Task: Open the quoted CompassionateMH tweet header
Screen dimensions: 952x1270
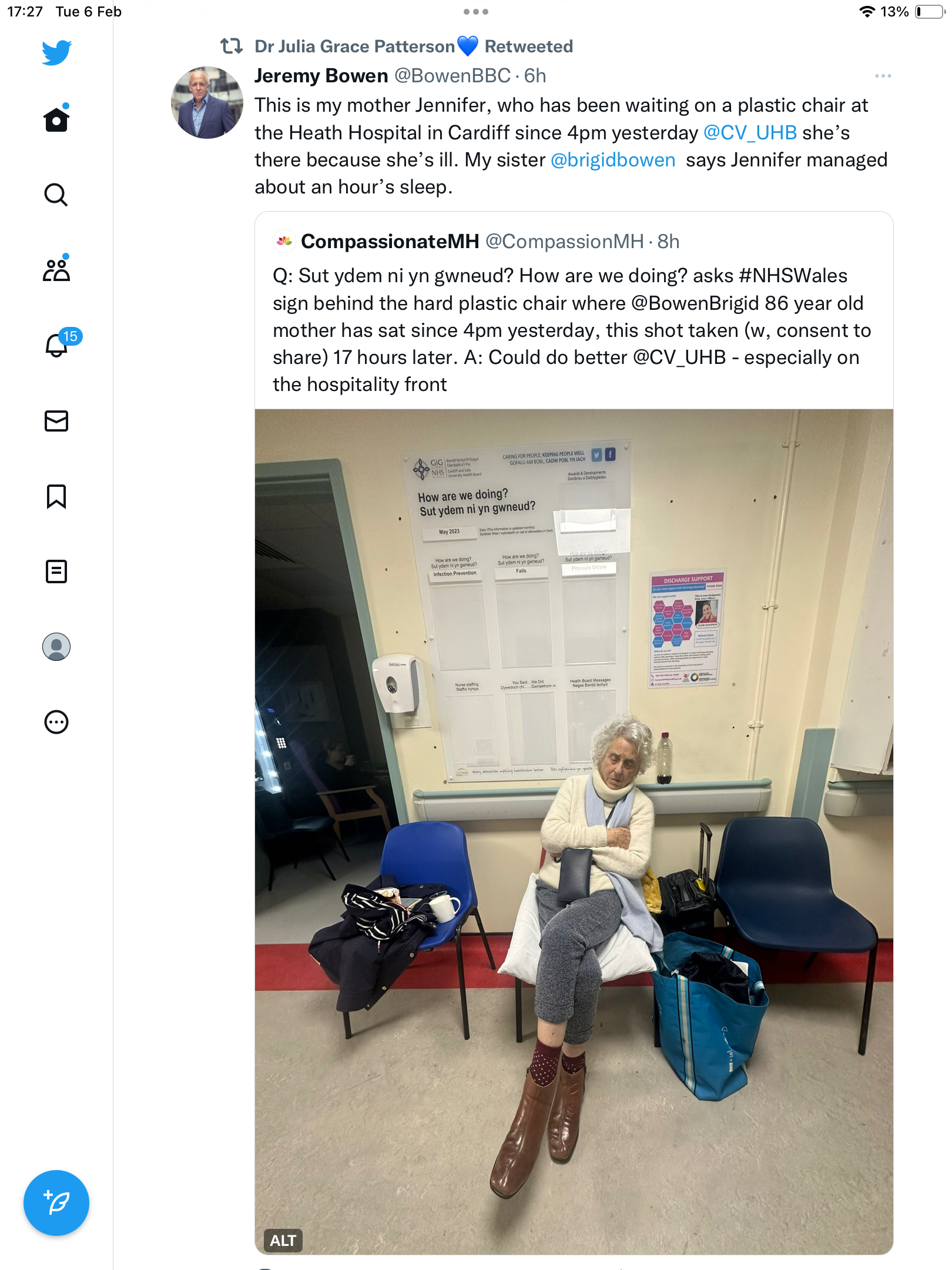Action: [476, 241]
